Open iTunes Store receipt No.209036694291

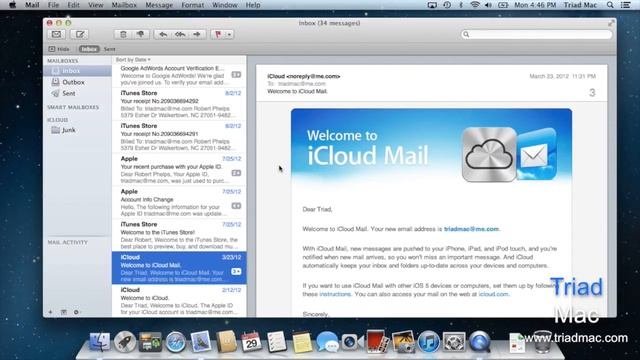[179, 137]
